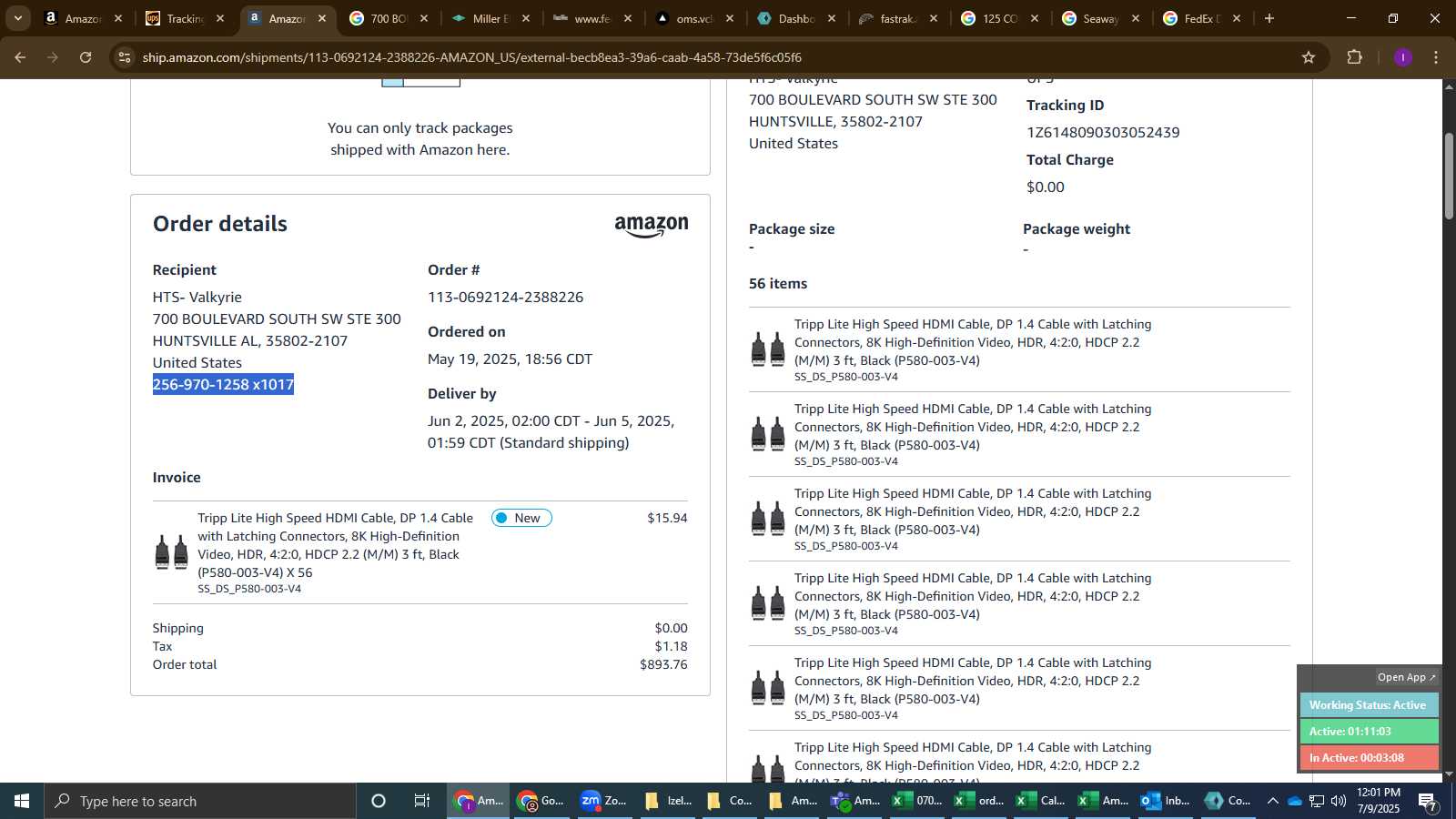The image size is (1456, 819).
Task: Switch to the UPS Tracking tab
Action: pyautogui.click(x=185, y=18)
